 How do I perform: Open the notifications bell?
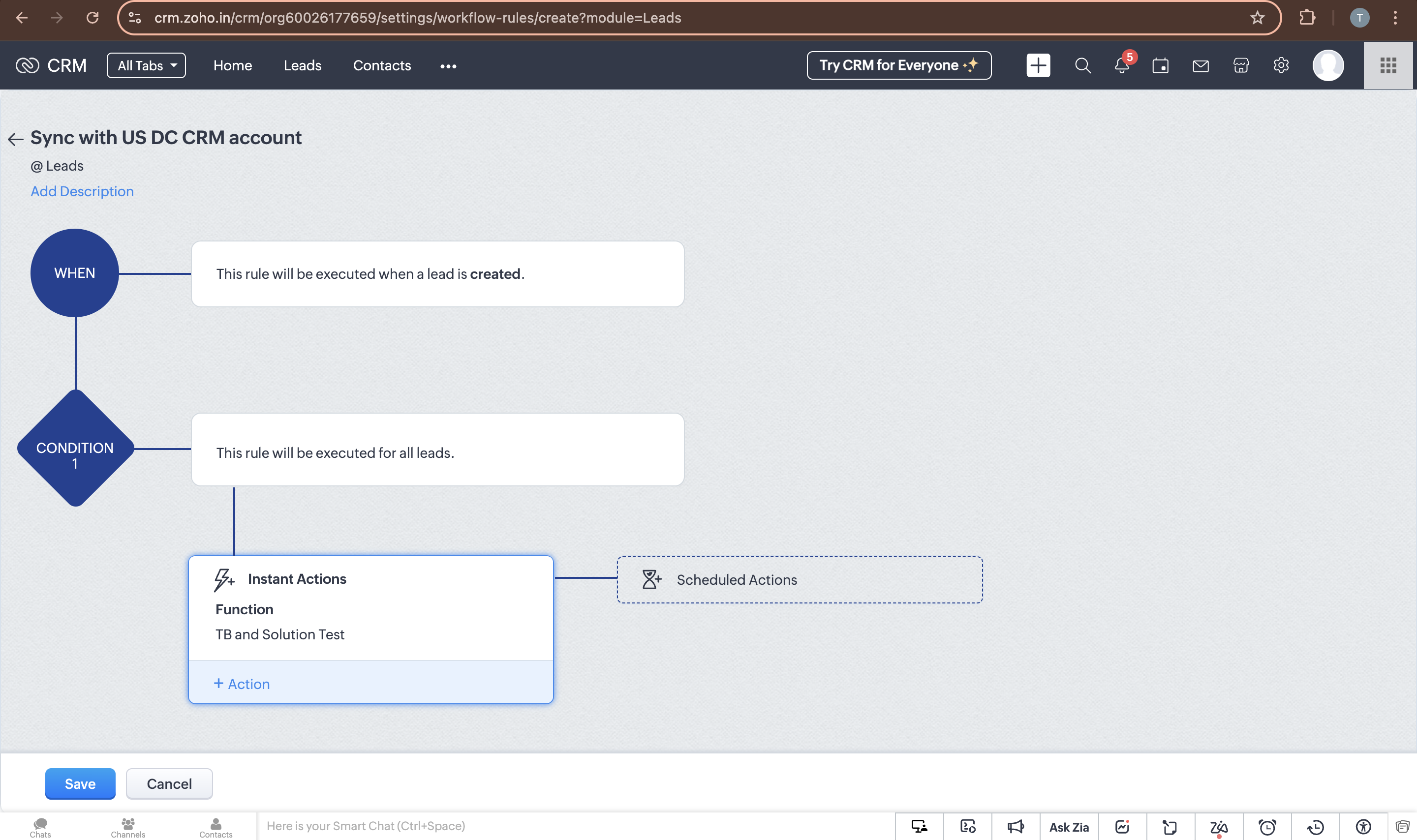click(1121, 66)
